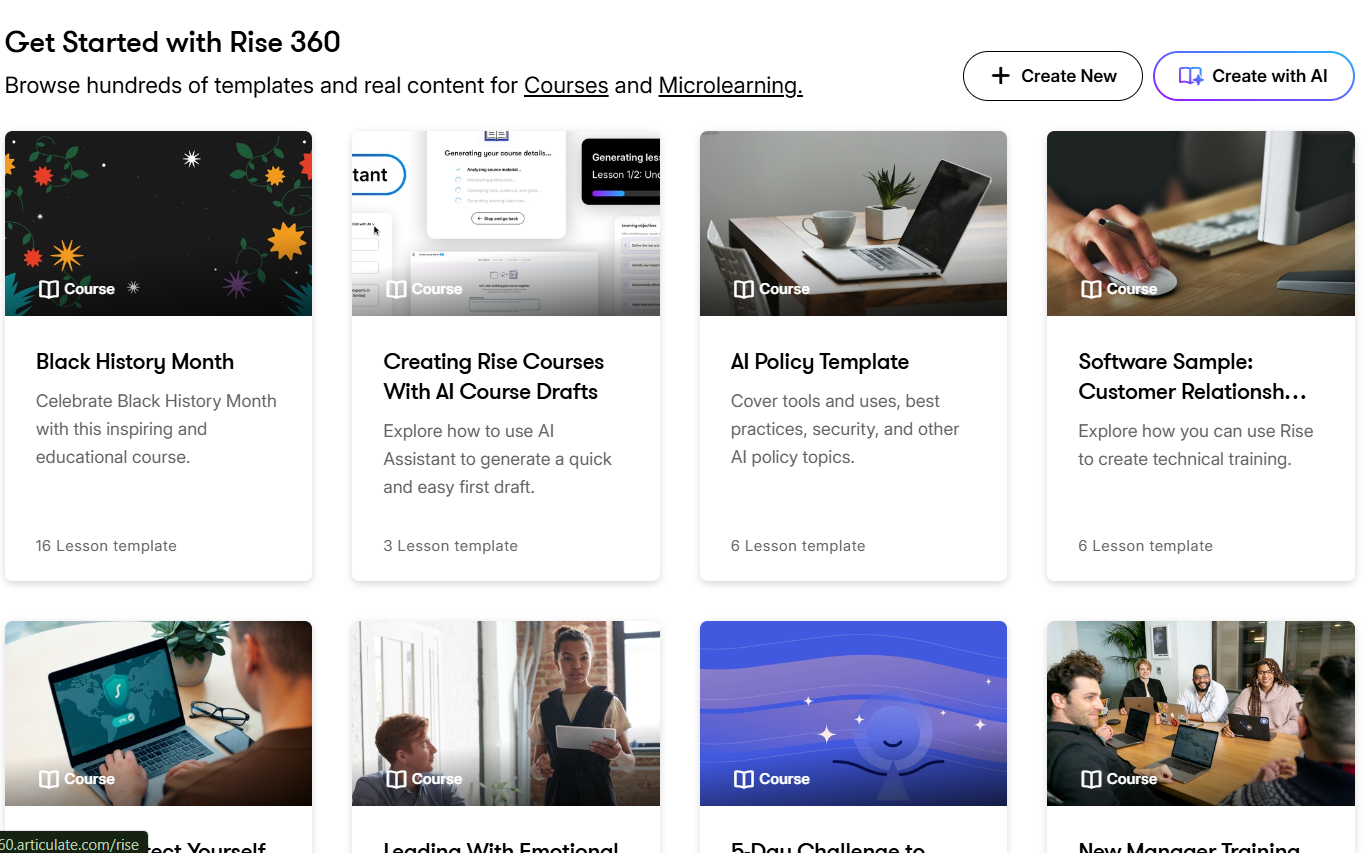Open the Leading With Emotional course thumbnail

coord(506,713)
